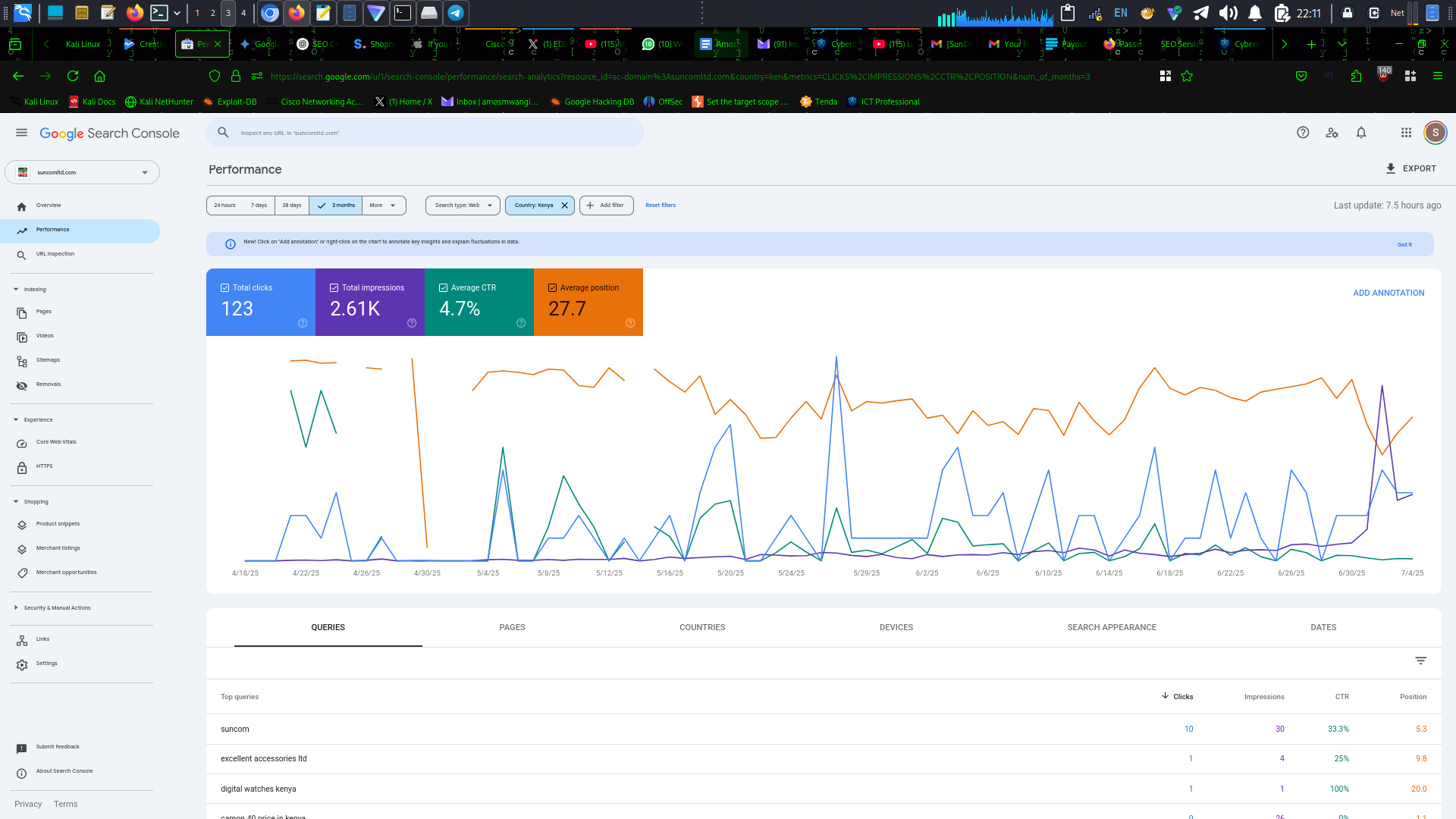This screenshot has width=1456, height=819.
Task: Open Links icon in sidebar
Action: [21, 640]
